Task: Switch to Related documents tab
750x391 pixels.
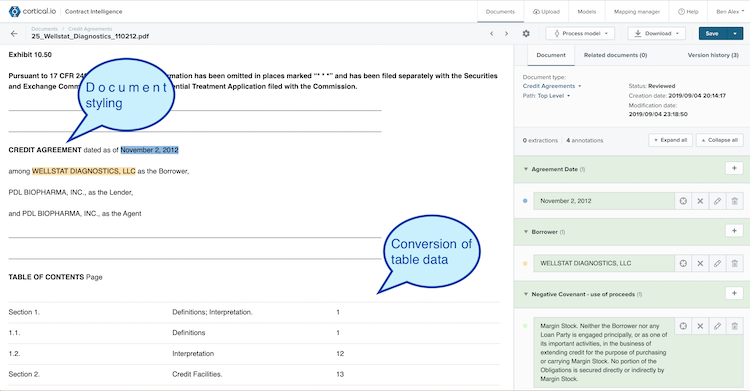Action: point(615,55)
